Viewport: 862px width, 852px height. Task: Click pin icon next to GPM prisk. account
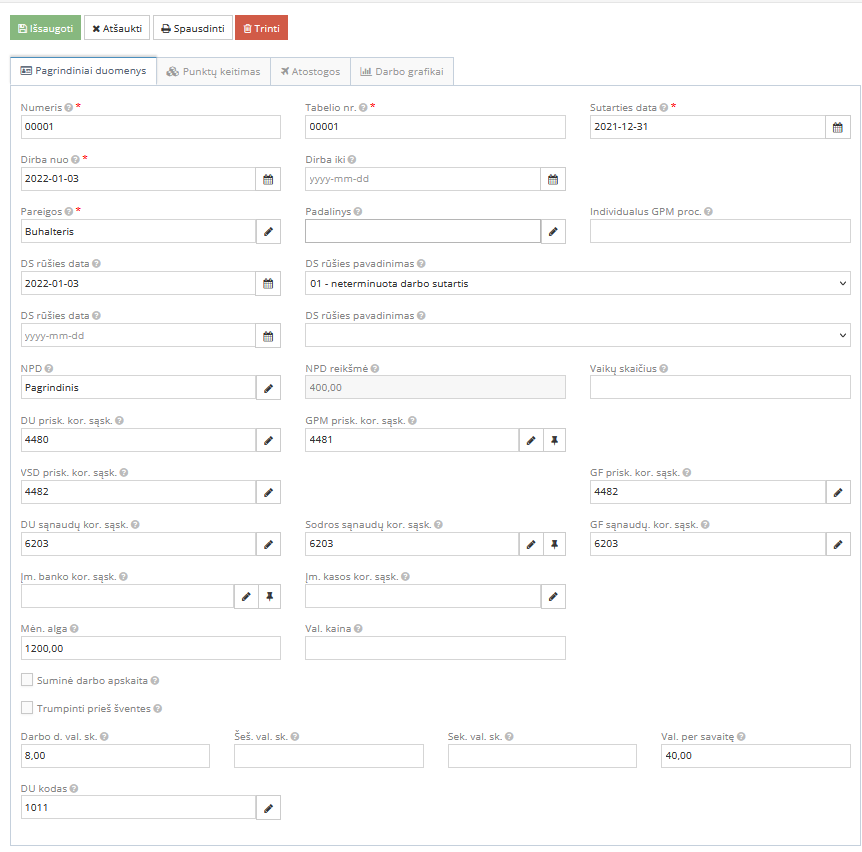555,440
